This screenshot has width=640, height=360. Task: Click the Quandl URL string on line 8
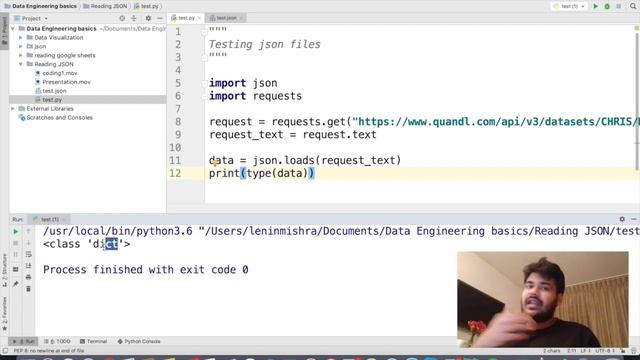coord(496,122)
